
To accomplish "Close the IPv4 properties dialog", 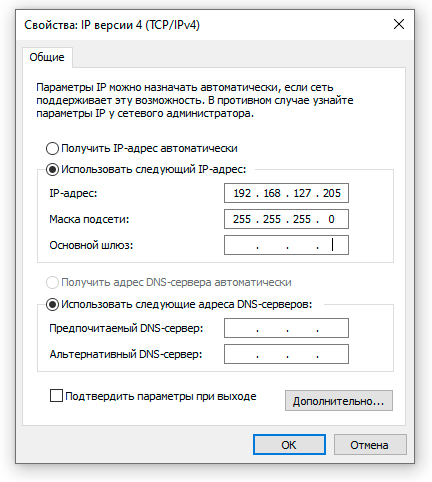I will [399, 24].
